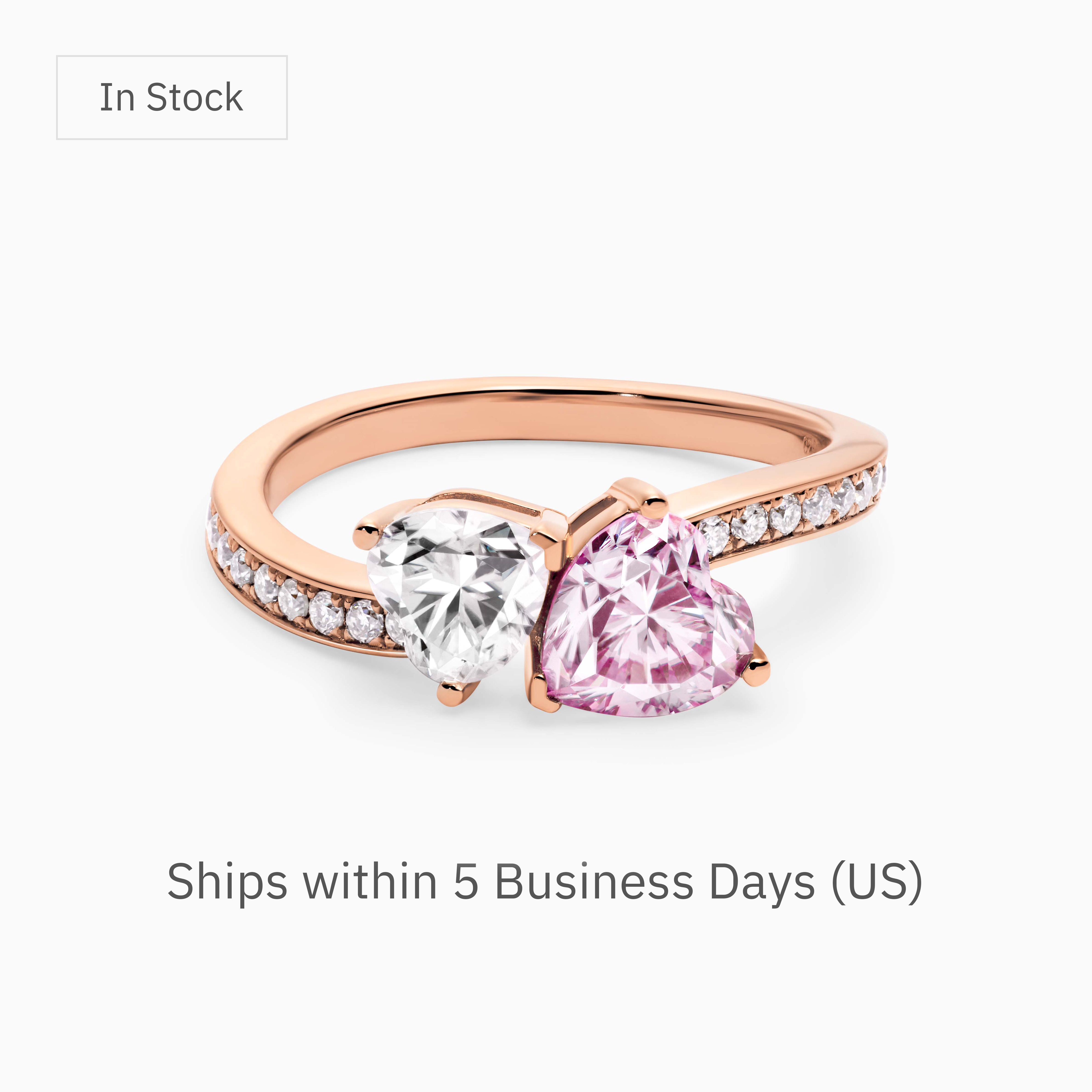This screenshot has width=1092, height=1092.
Task: Select the pink heart-shaped gemstone
Action: [x=647, y=616]
